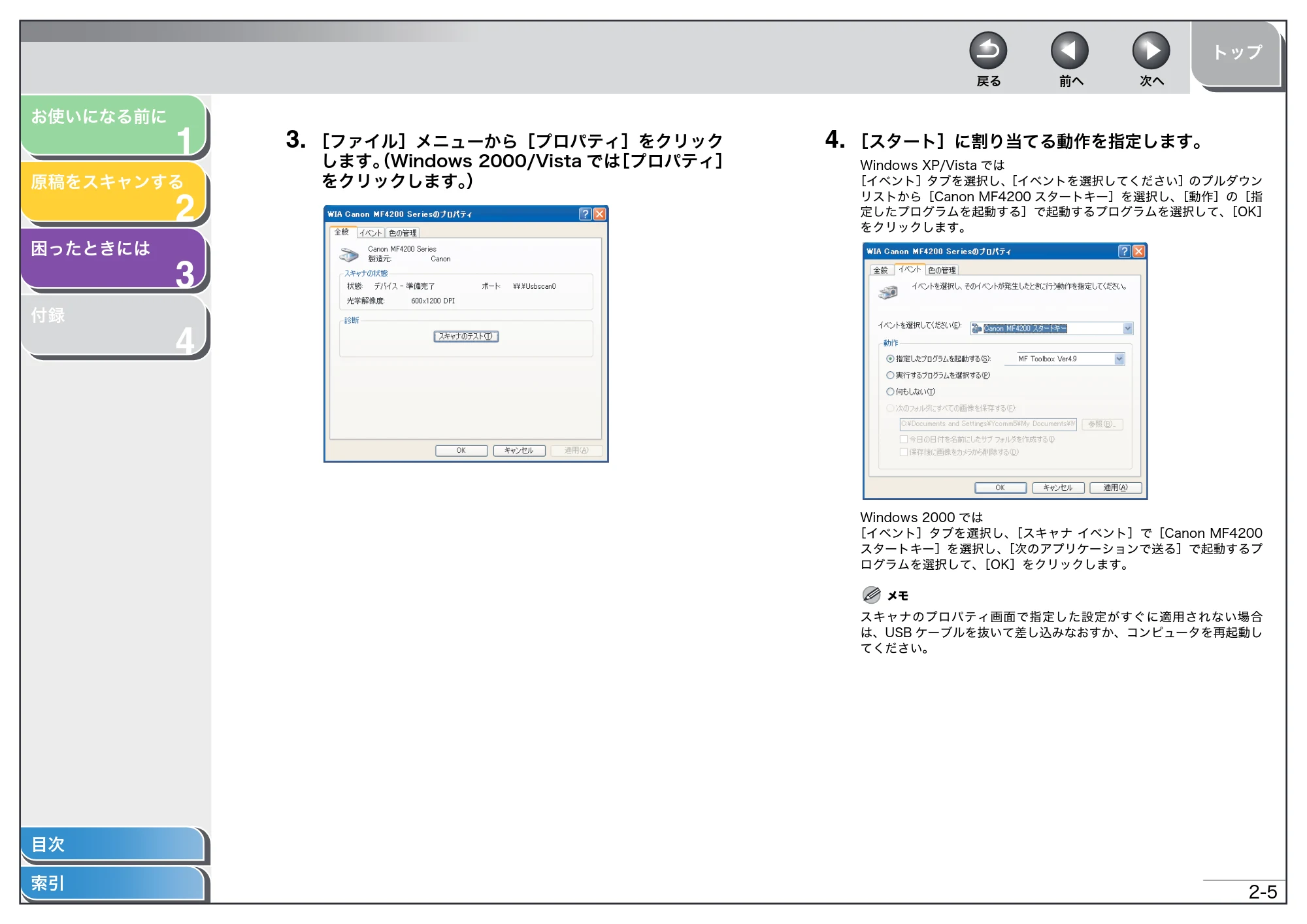Click the scanner device icon in step 3 dialog
Screen dimensions: 1307x924
click(x=349, y=254)
